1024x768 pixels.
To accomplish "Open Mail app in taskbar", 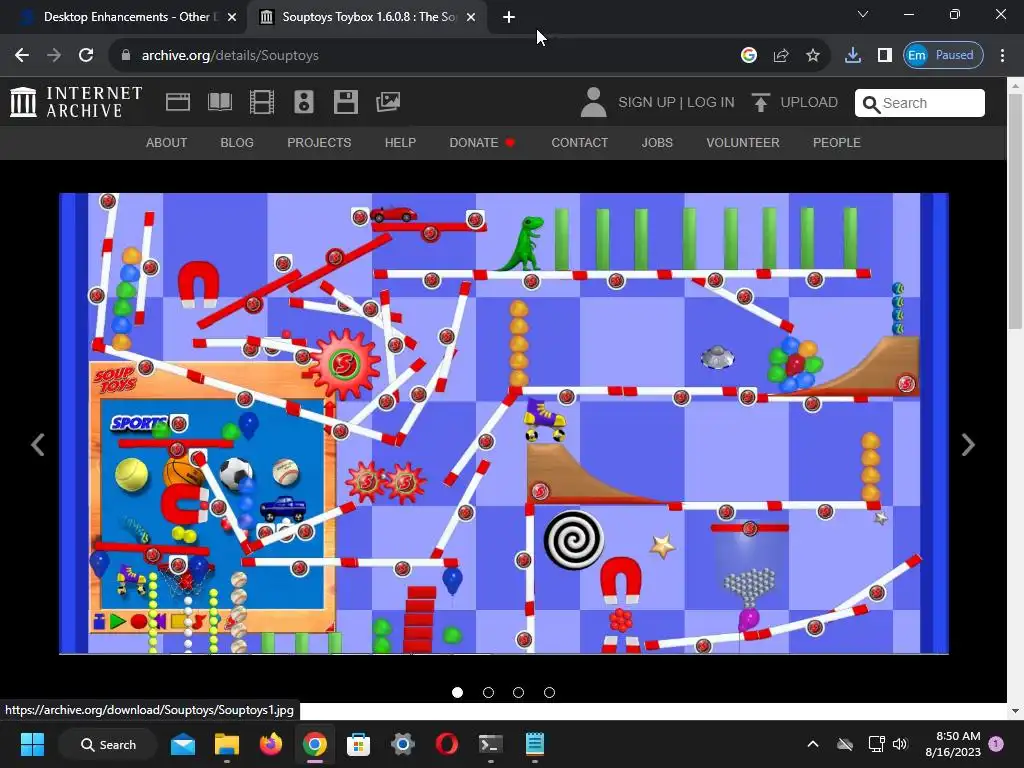I will [183, 744].
